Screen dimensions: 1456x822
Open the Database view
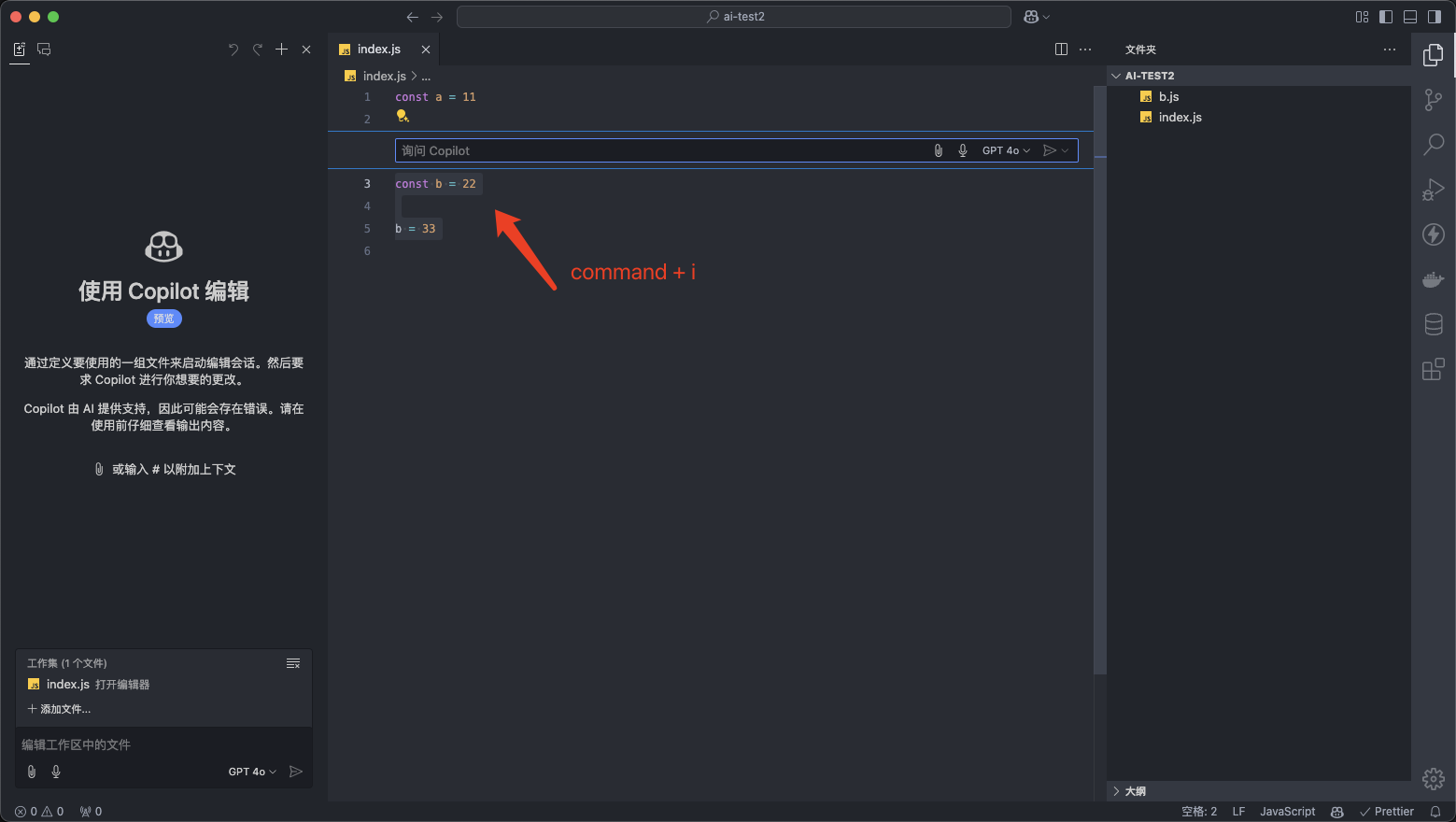click(1434, 324)
